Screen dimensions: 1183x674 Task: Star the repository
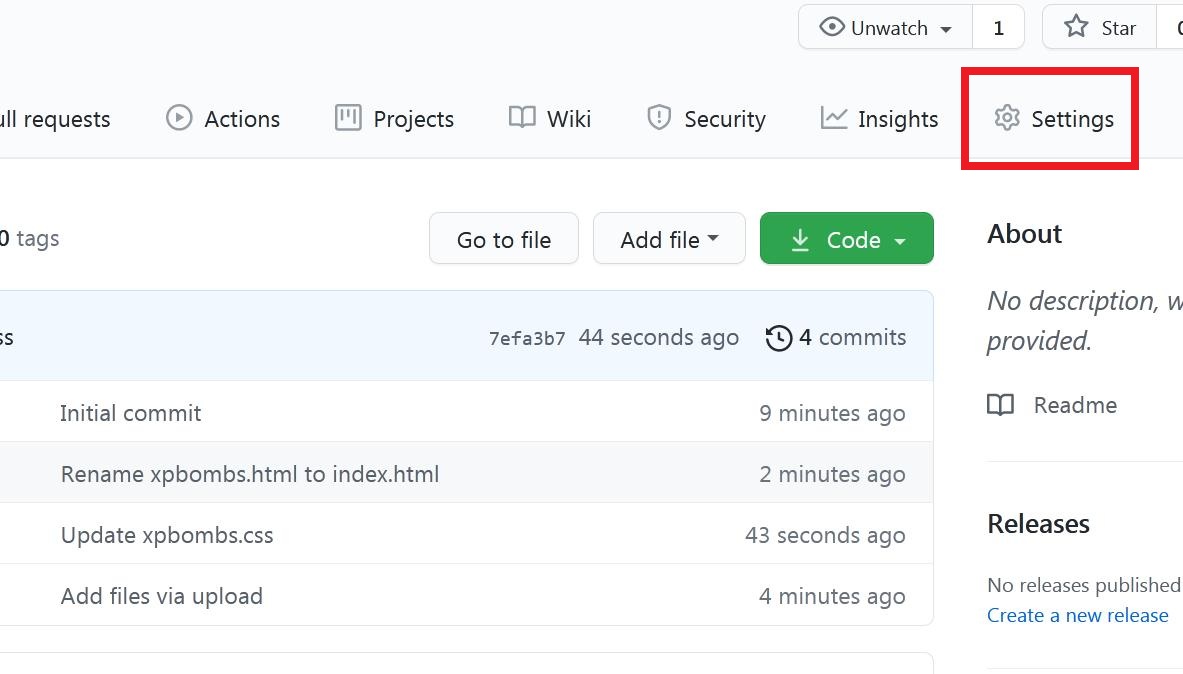(1100, 28)
